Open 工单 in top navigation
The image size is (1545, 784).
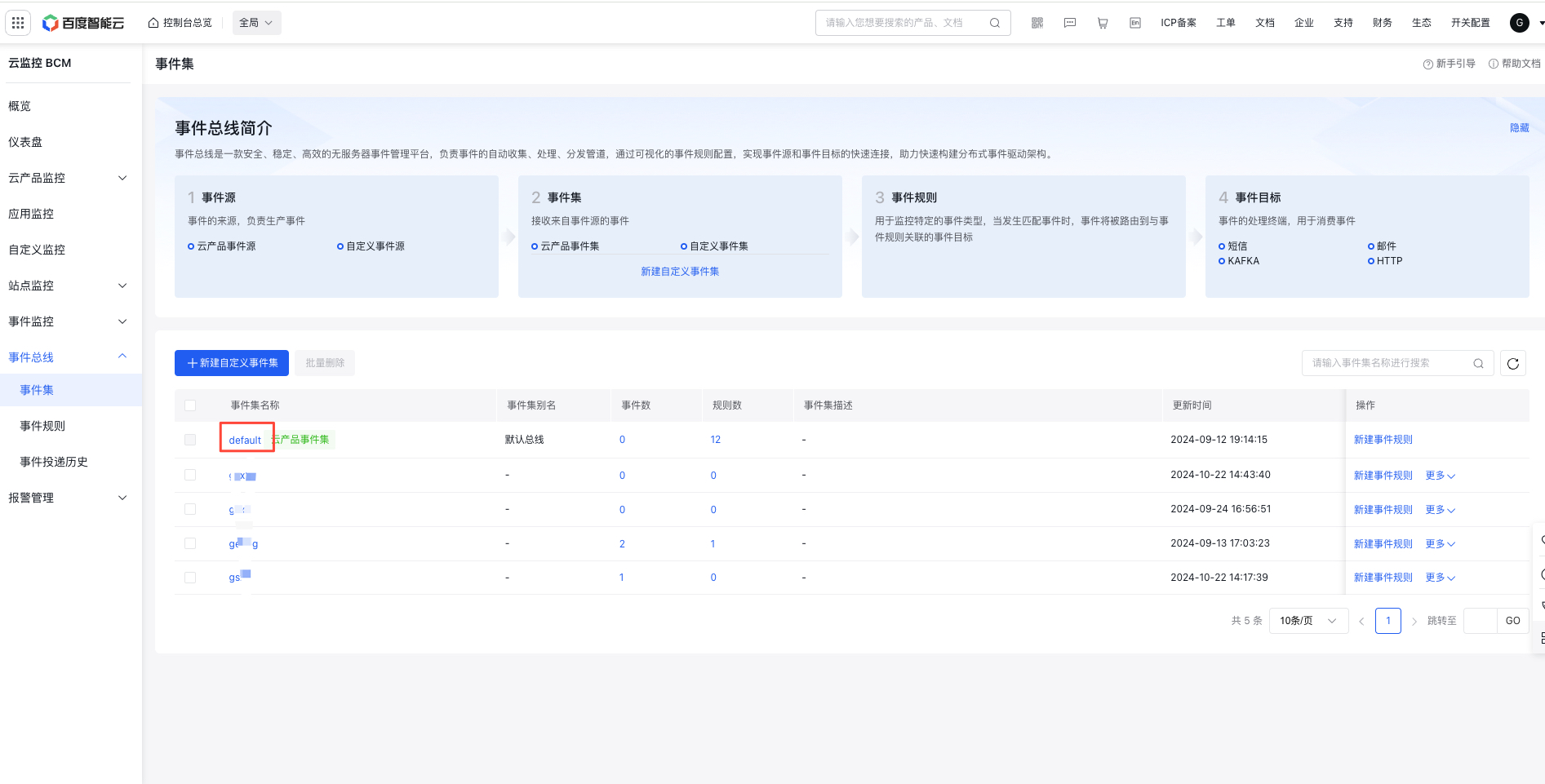click(1226, 23)
